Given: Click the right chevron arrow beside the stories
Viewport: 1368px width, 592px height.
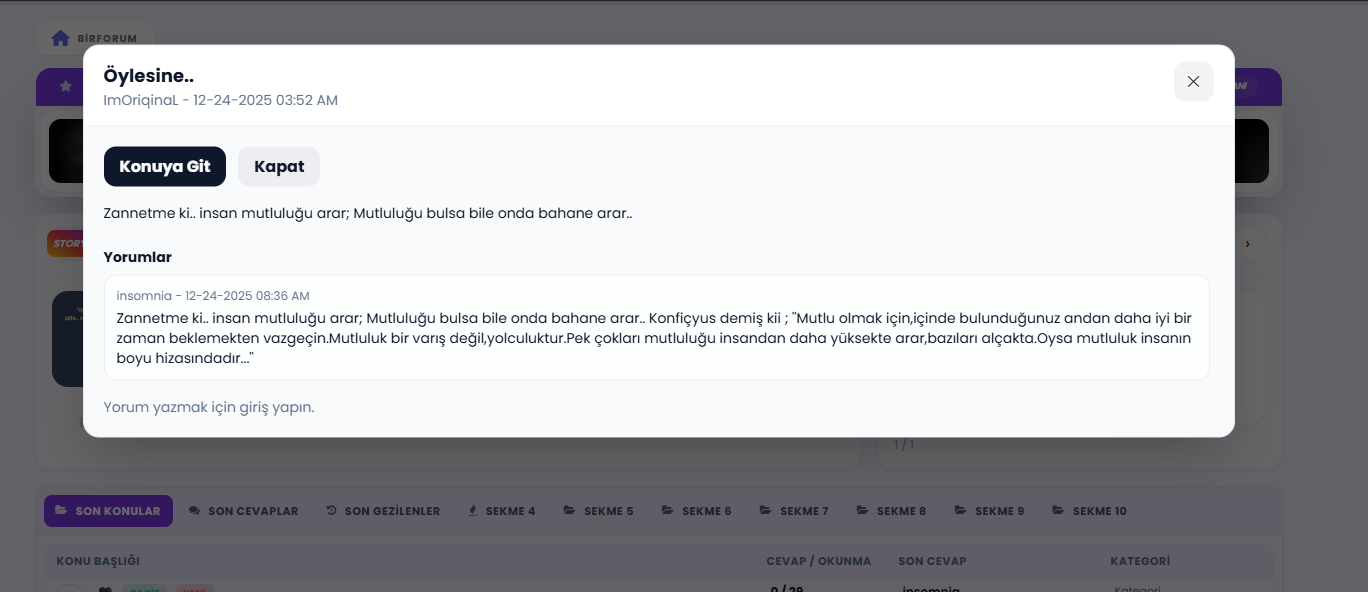Looking at the screenshot, I should (x=1247, y=243).
